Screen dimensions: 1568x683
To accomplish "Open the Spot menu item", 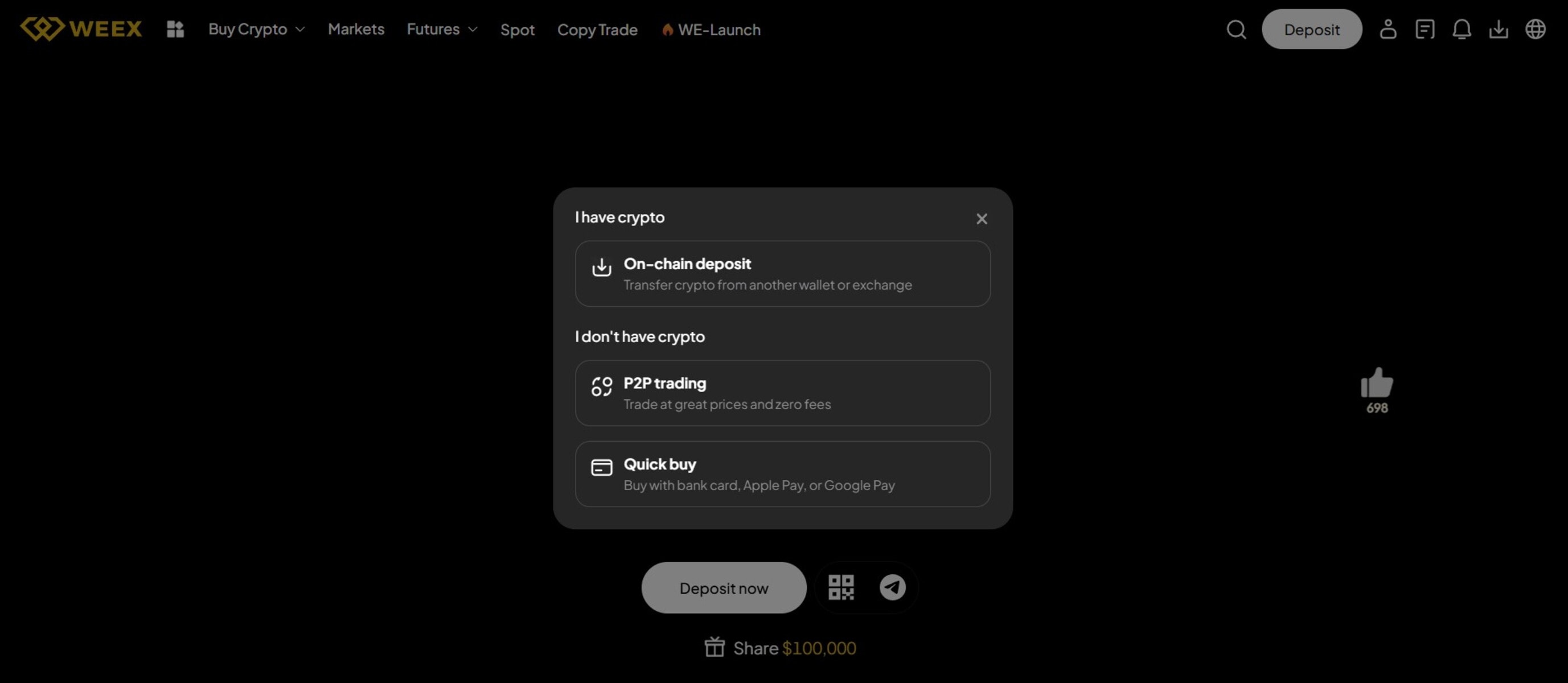I will [518, 30].
